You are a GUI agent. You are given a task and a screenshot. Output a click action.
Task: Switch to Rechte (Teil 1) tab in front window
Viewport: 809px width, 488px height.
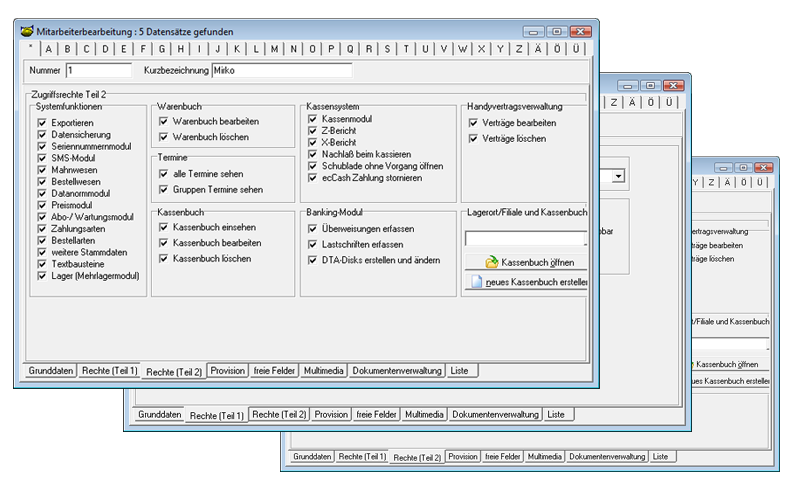pos(109,370)
